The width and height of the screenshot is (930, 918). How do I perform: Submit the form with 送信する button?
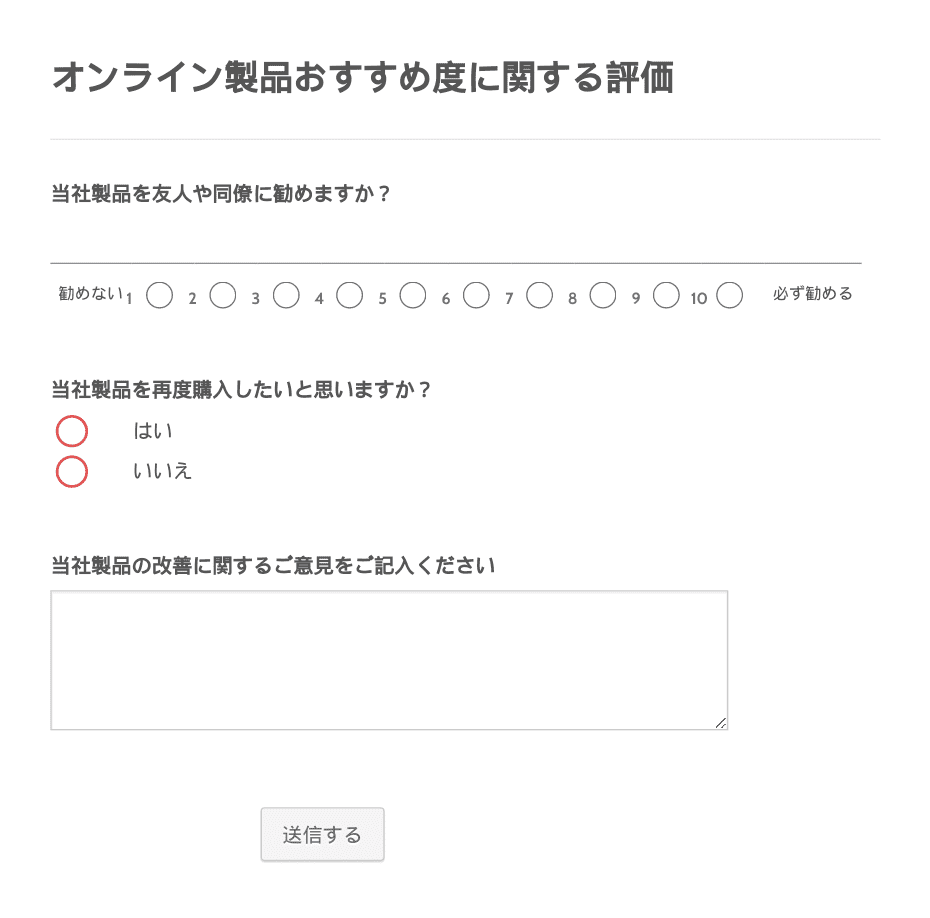[323, 834]
